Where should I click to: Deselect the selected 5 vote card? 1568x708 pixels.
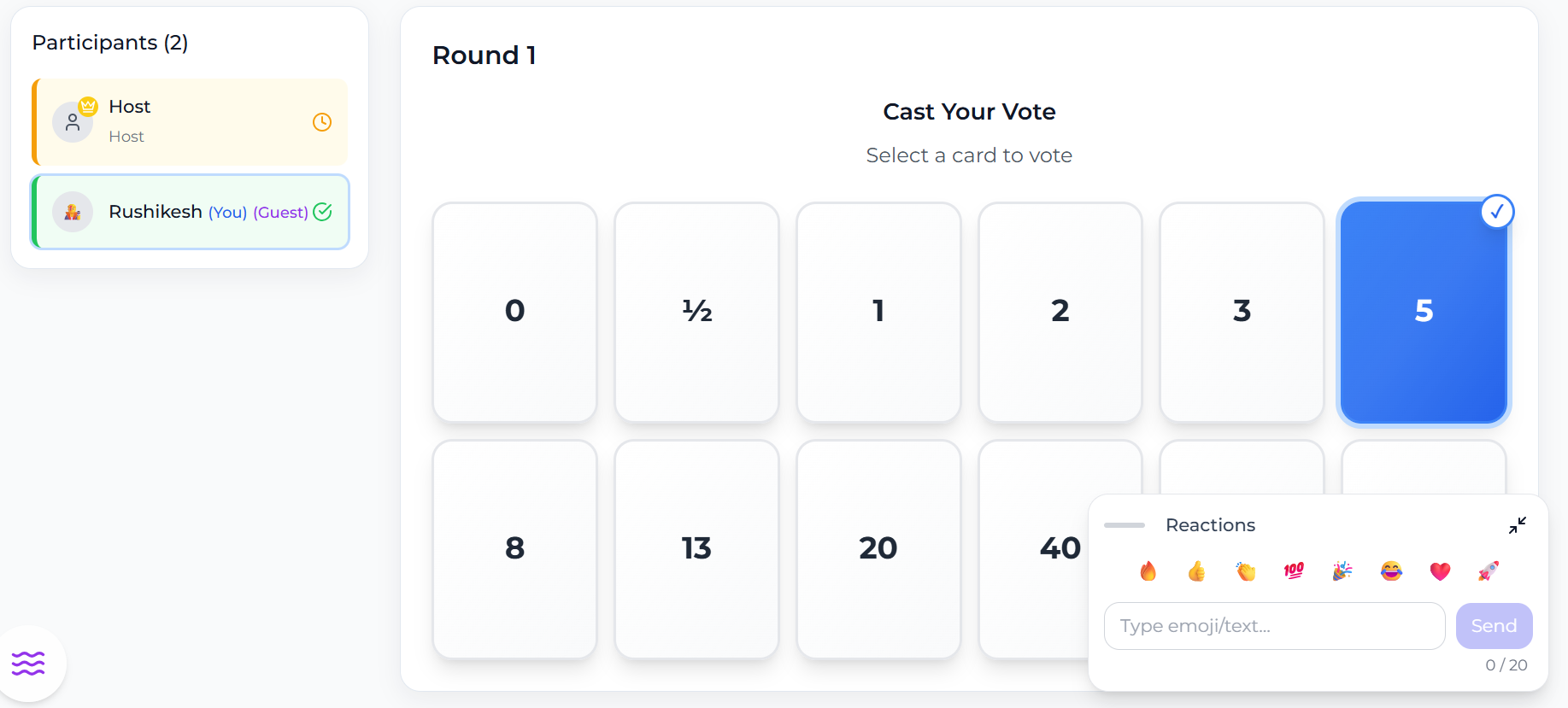pos(1423,312)
